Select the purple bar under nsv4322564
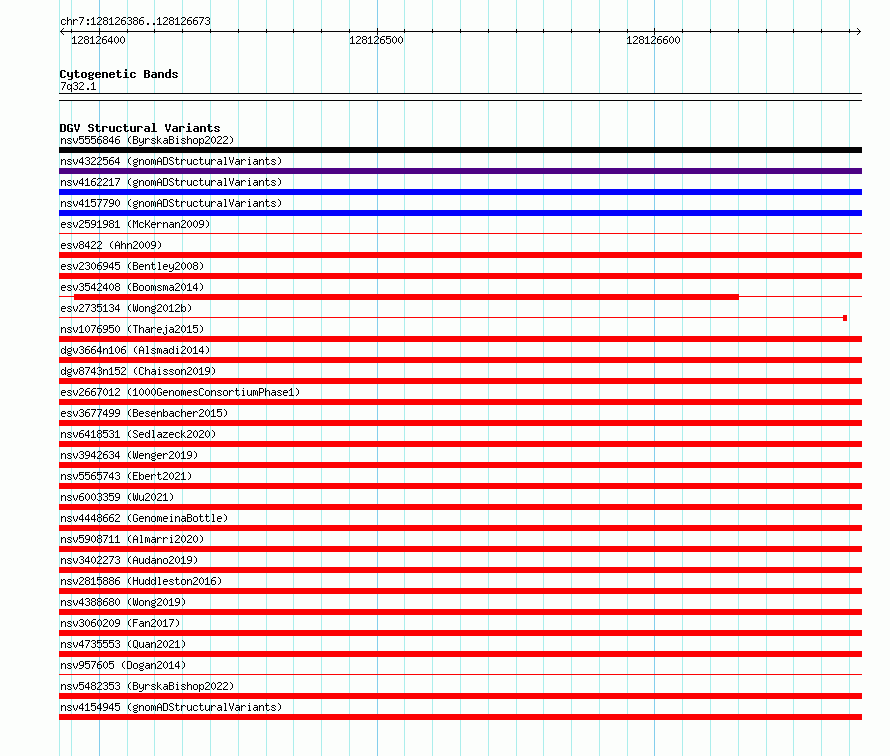890x756 pixels. [x=460, y=171]
